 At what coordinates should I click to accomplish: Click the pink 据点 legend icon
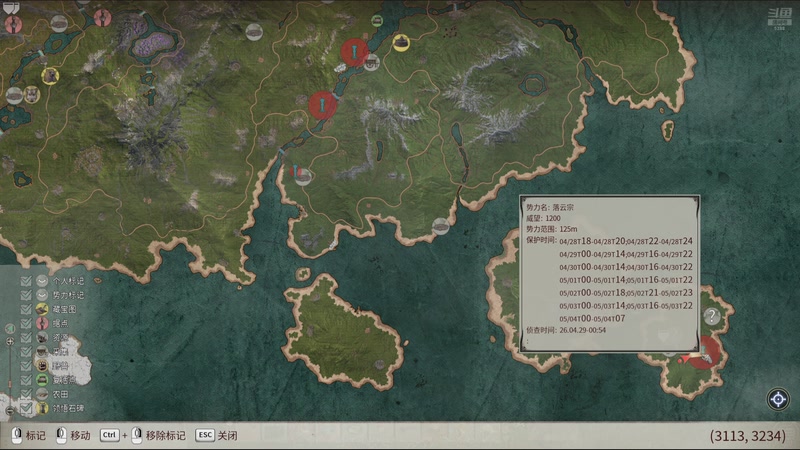click(42, 323)
